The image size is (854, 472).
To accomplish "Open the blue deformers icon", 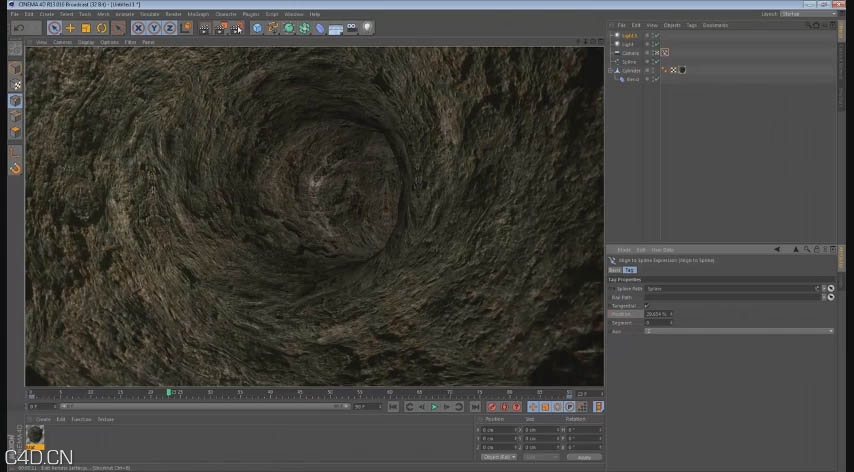I will point(320,28).
